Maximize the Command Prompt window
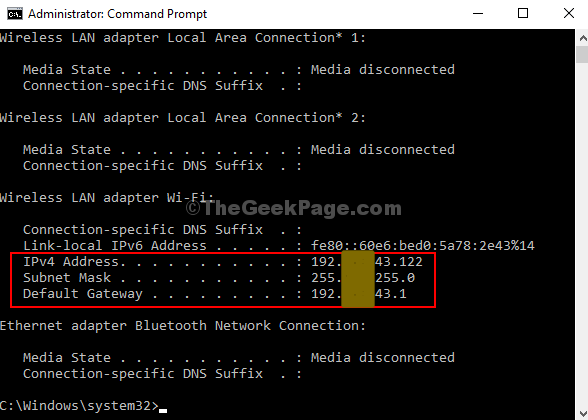Image resolution: width=588 pixels, height=420 pixels. [x=523, y=14]
